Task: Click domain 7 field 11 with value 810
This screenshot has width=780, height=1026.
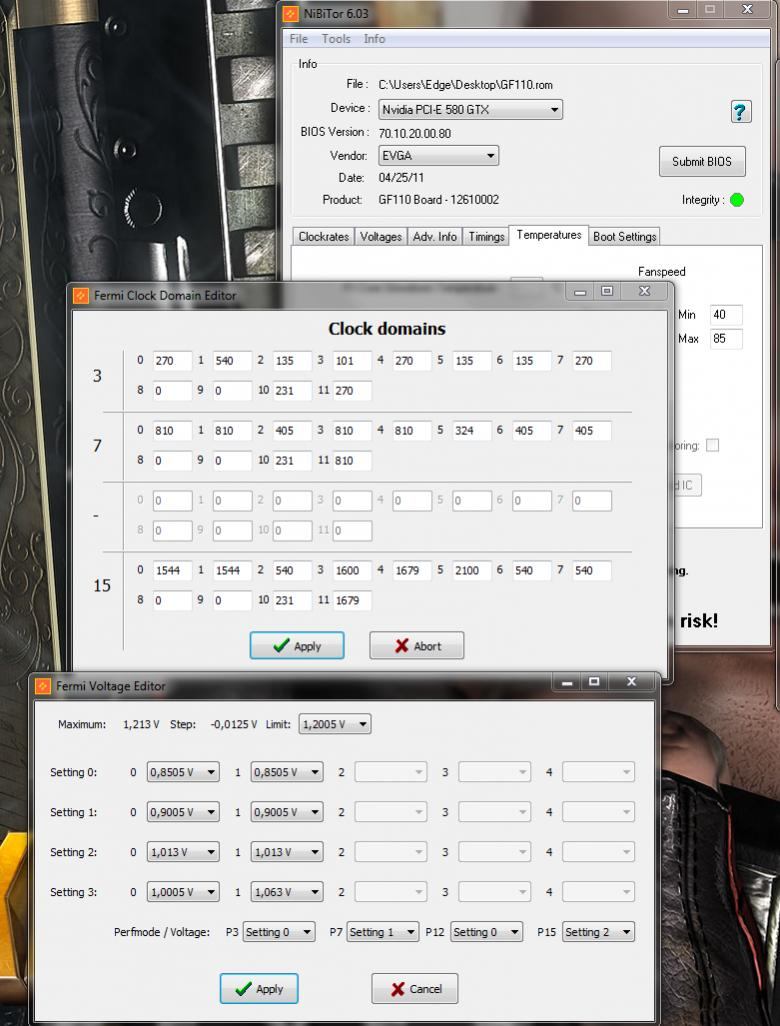Action: (x=352, y=461)
